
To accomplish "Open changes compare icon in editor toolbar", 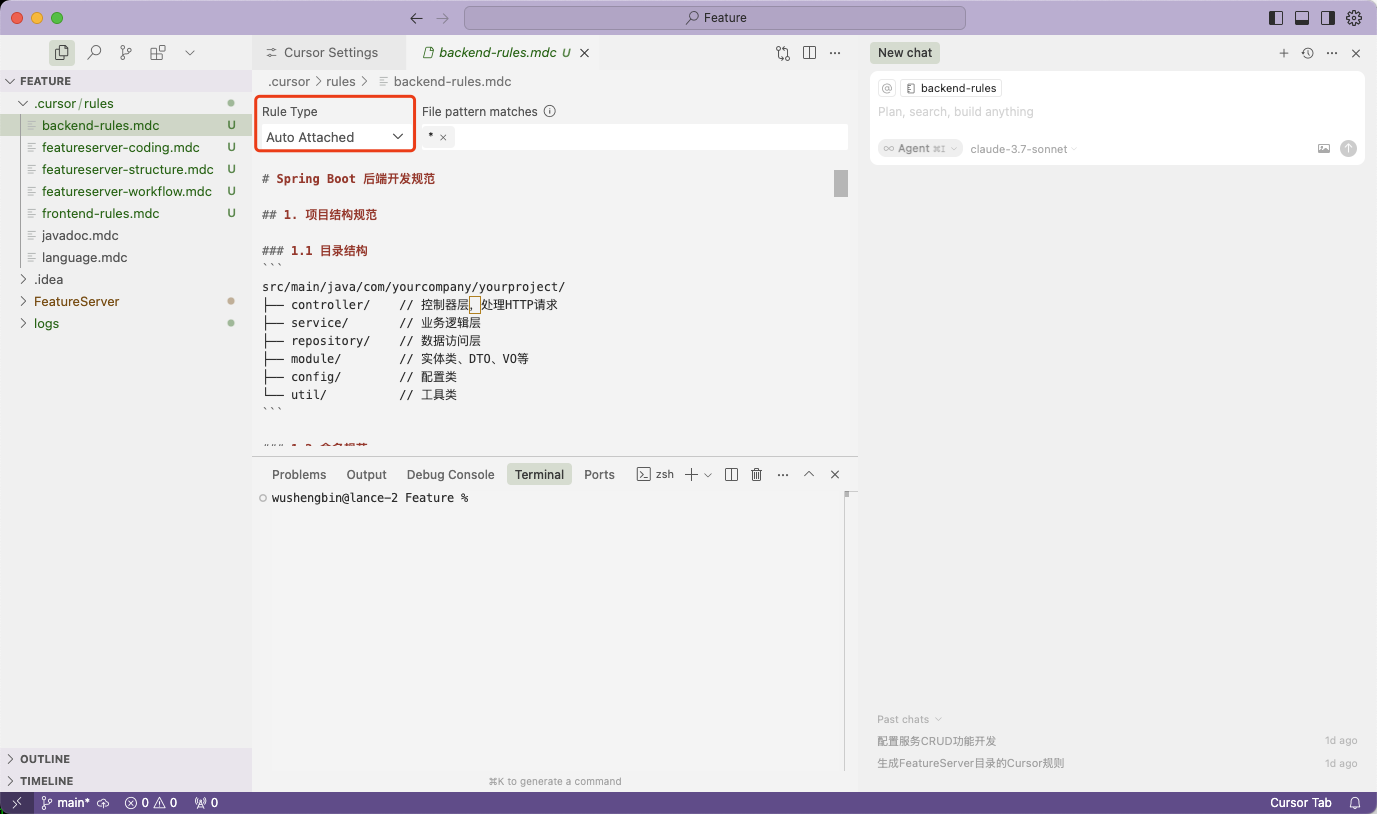I will pos(783,53).
